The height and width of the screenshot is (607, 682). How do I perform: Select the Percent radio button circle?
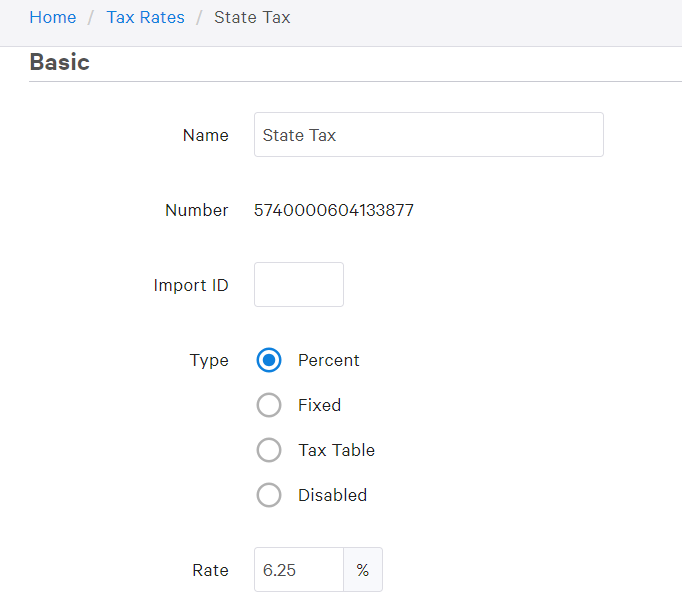[x=269, y=360]
